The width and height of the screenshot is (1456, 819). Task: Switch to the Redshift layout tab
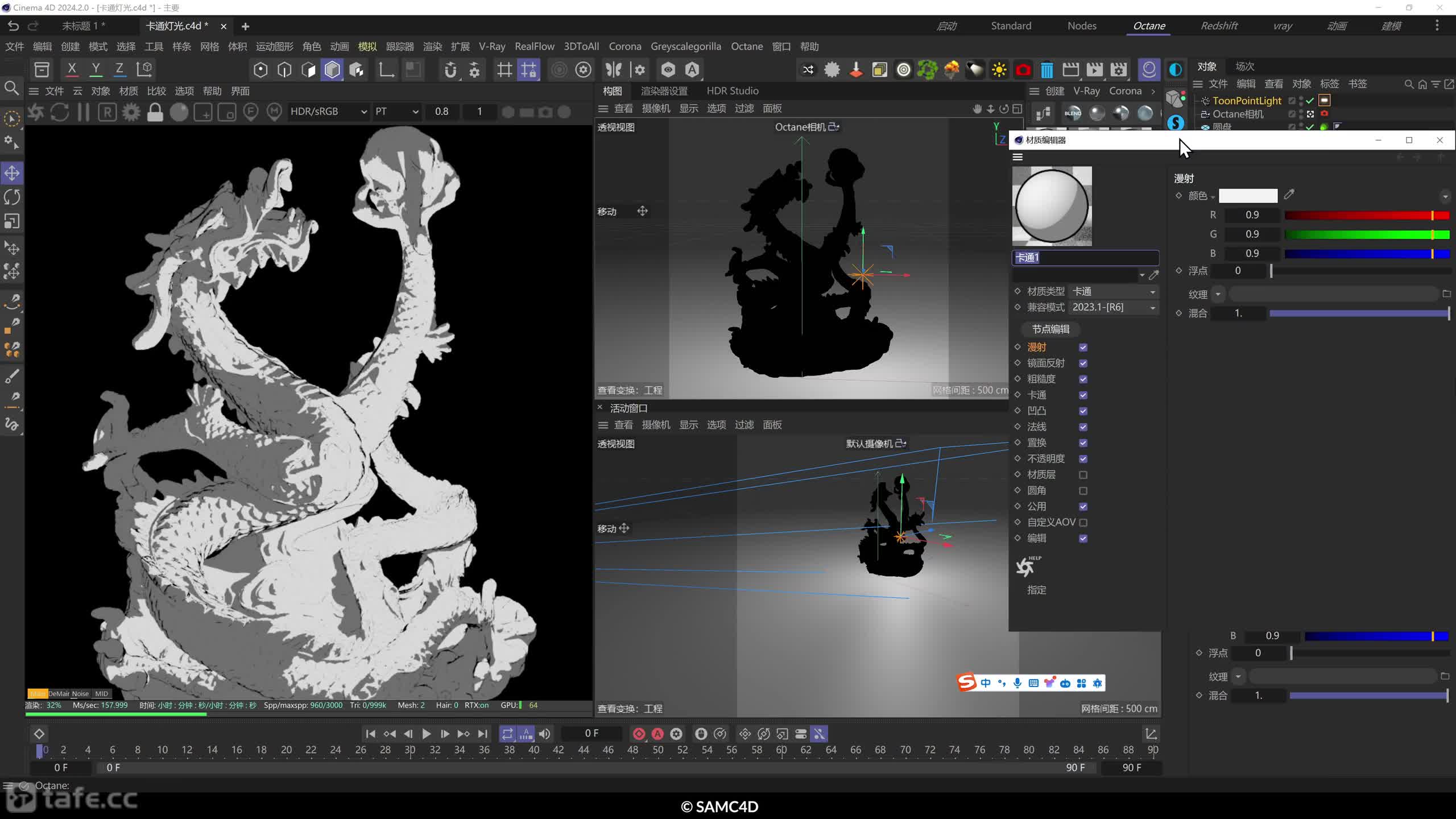click(1219, 26)
